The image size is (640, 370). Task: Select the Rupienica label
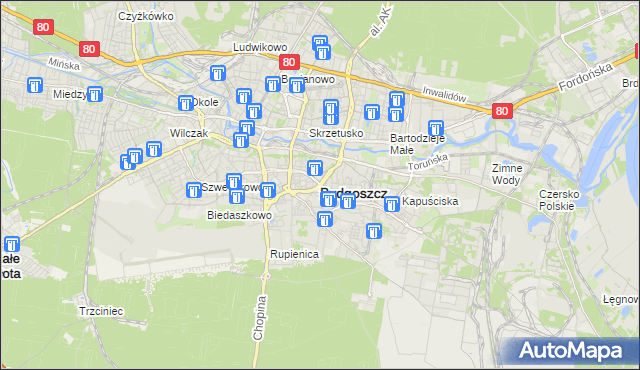pyautogui.click(x=294, y=255)
